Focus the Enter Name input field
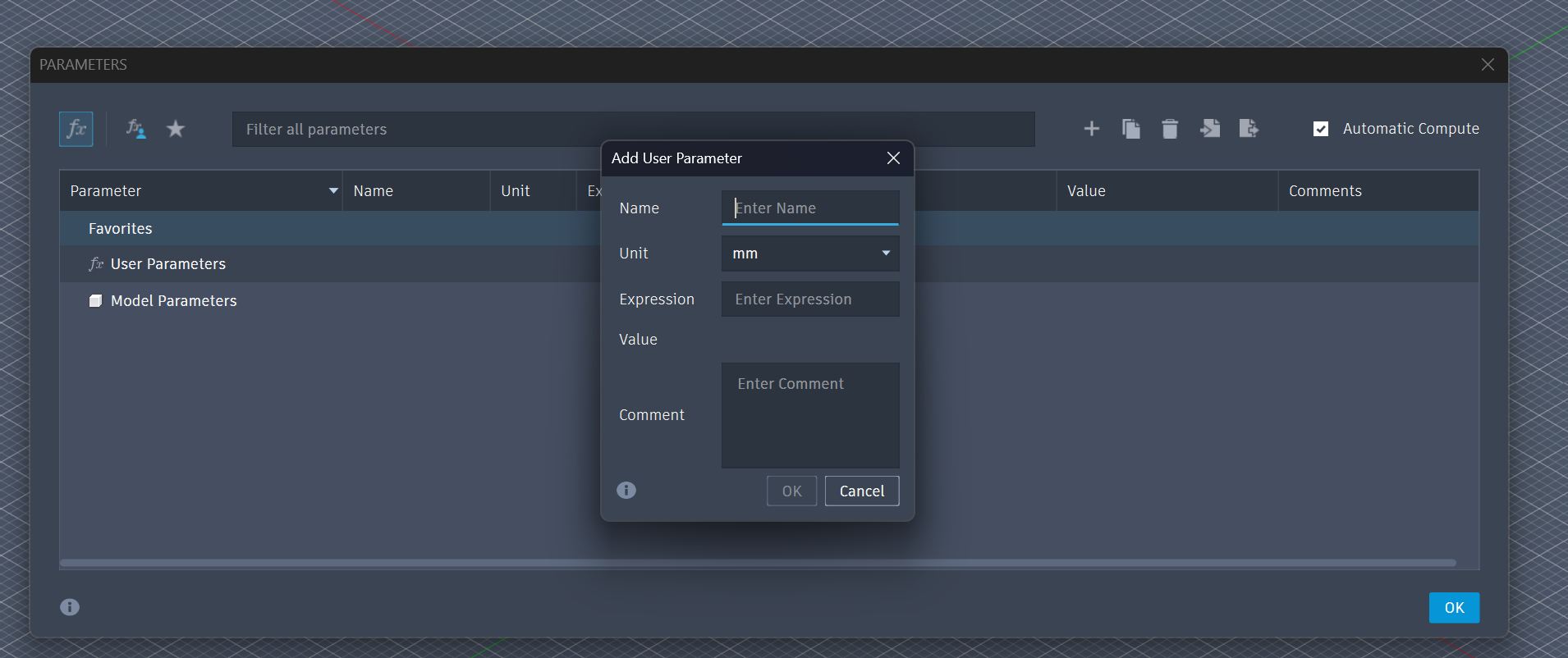The width and height of the screenshot is (1568, 658). point(810,208)
